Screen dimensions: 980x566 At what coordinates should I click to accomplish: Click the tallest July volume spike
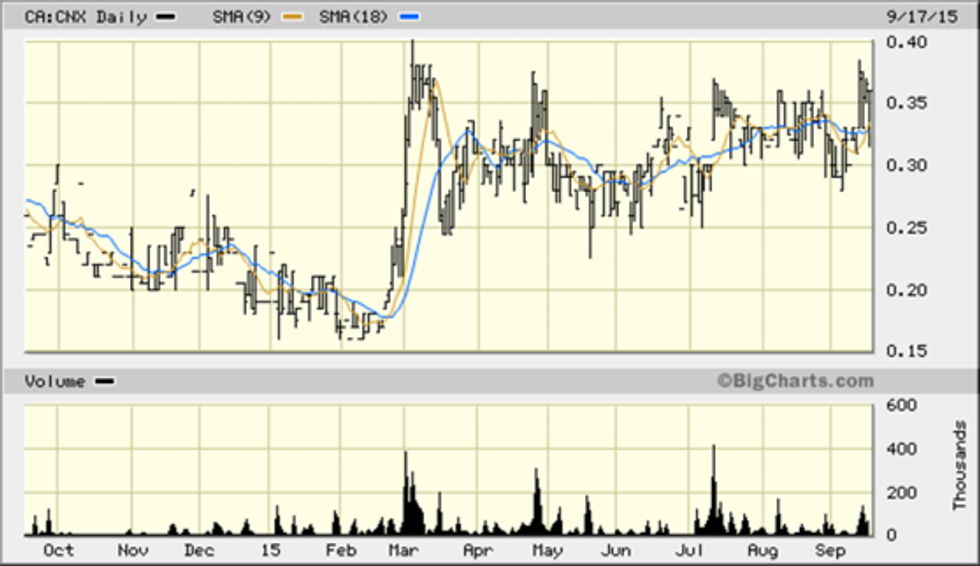coord(713,490)
